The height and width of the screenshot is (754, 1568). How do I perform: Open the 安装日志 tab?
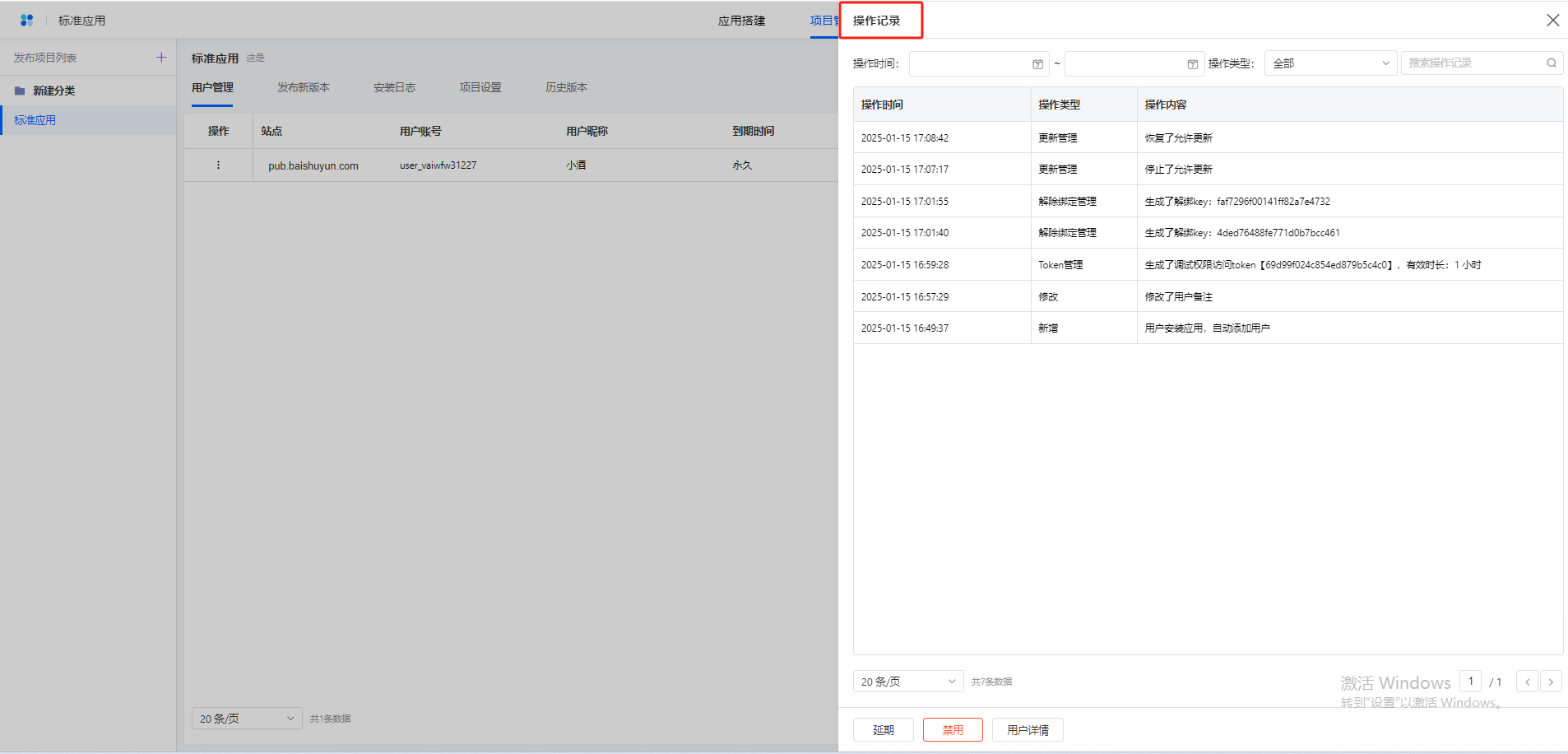tap(394, 87)
